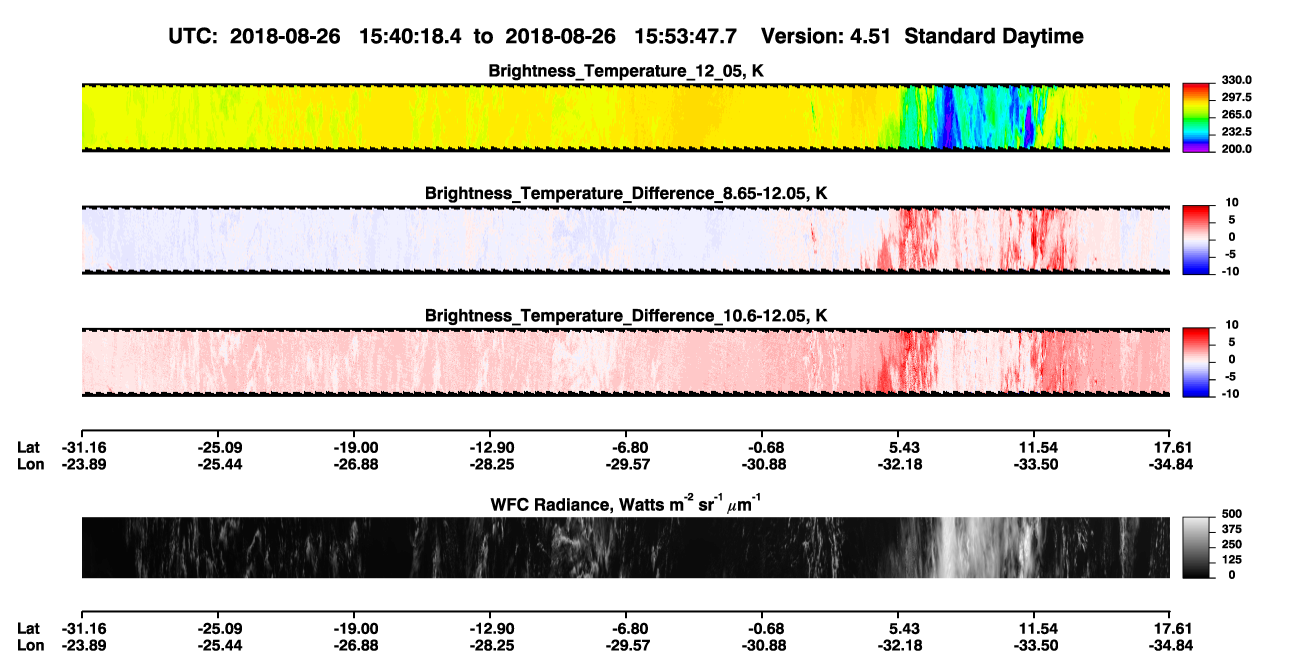This screenshot has height=667, width=1300.
Task: Click the 'Lon' label under the 10.6-12.05 panel
Action: pyautogui.click(x=30, y=464)
